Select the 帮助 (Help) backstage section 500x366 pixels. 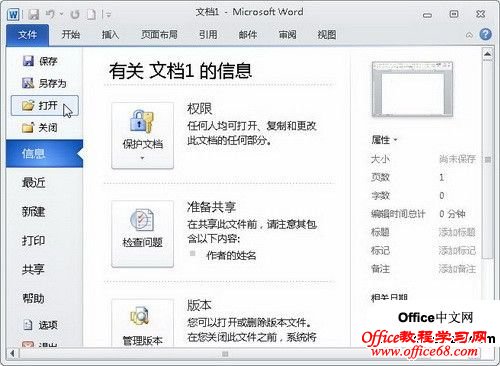coord(44,298)
